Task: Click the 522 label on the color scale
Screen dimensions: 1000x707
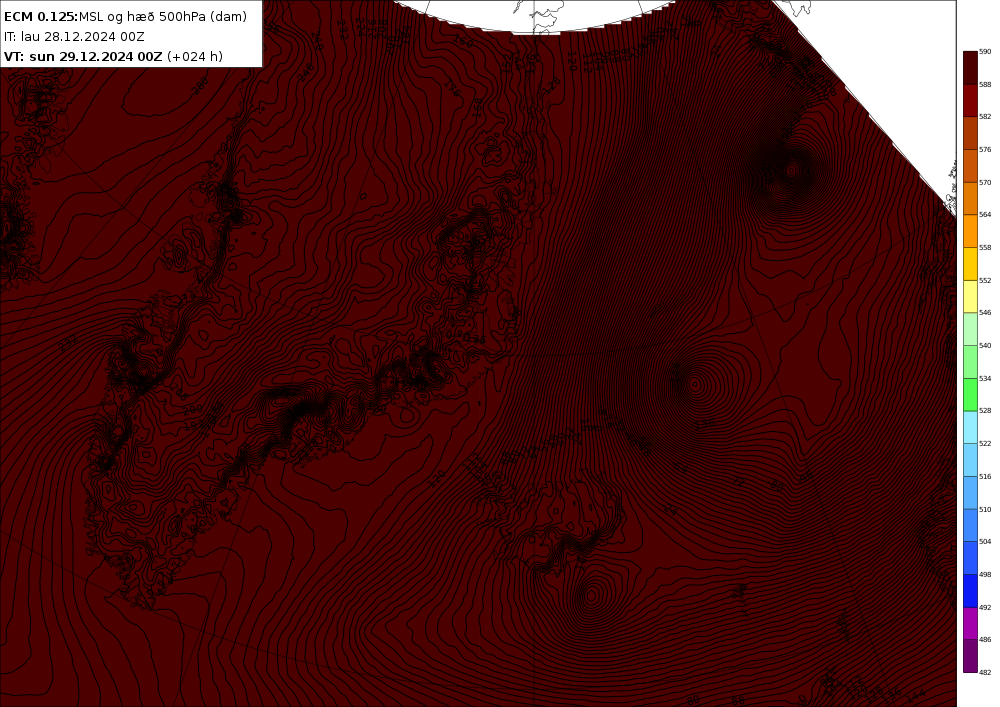Action: (x=985, y=444)
